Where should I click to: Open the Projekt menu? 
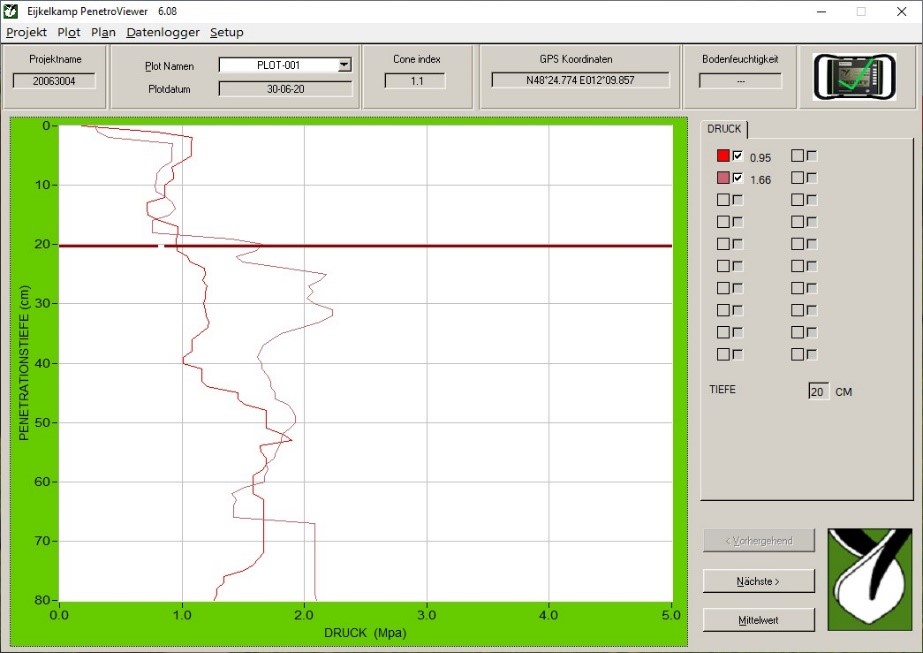26,32
